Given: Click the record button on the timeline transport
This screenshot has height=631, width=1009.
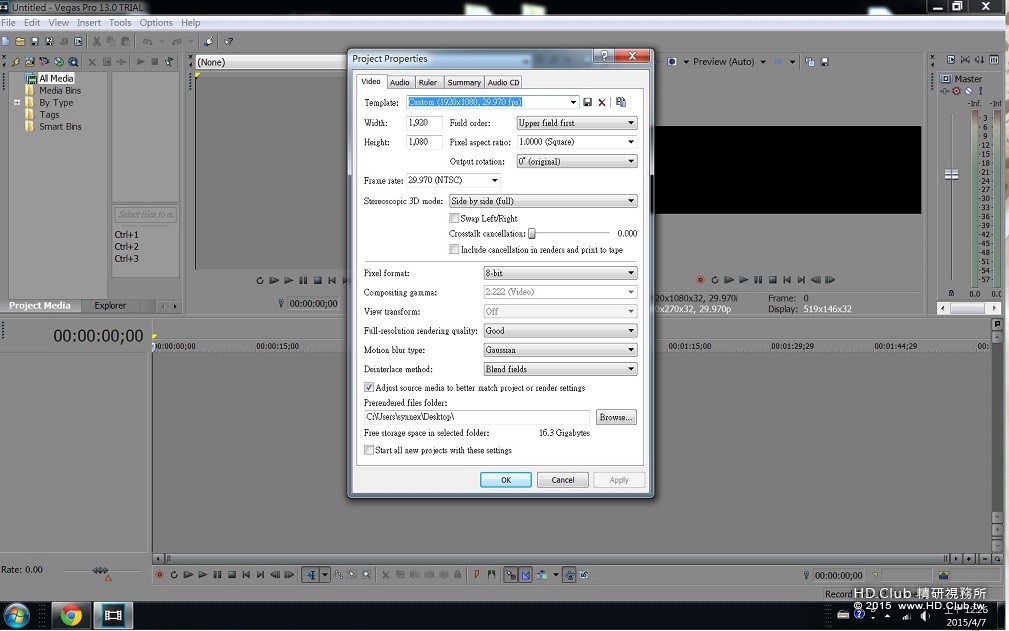Looking at the screenshot, I should (160, 574).
